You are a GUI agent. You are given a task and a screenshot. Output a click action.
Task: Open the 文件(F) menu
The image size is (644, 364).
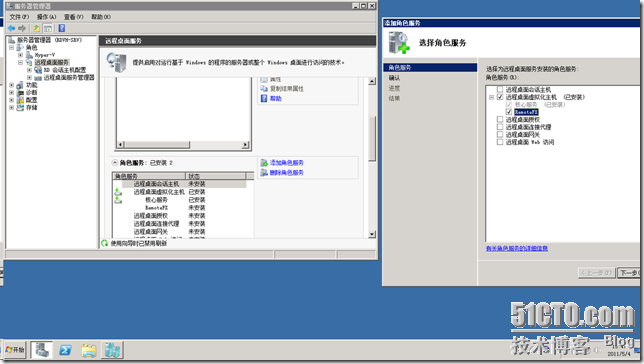(19, 17)
